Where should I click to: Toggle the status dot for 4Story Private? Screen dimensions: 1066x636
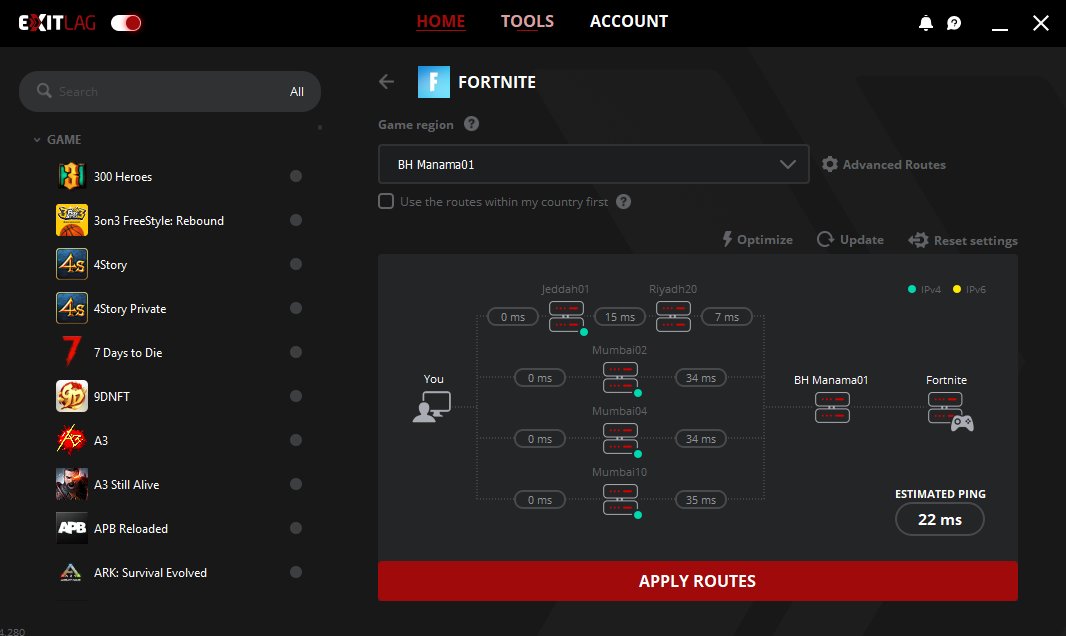(x=296, y=308)
